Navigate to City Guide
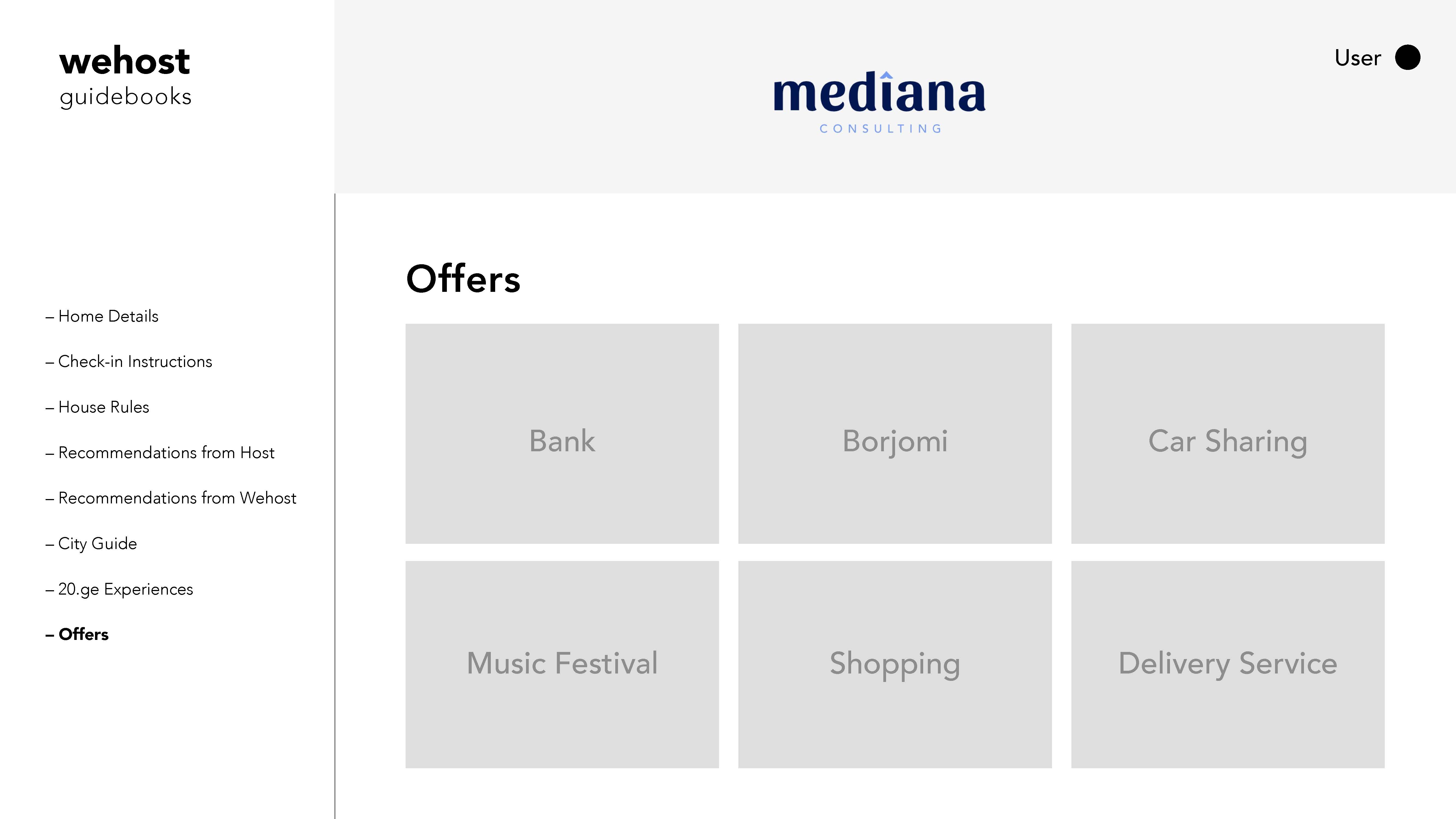 pos(97,544)
